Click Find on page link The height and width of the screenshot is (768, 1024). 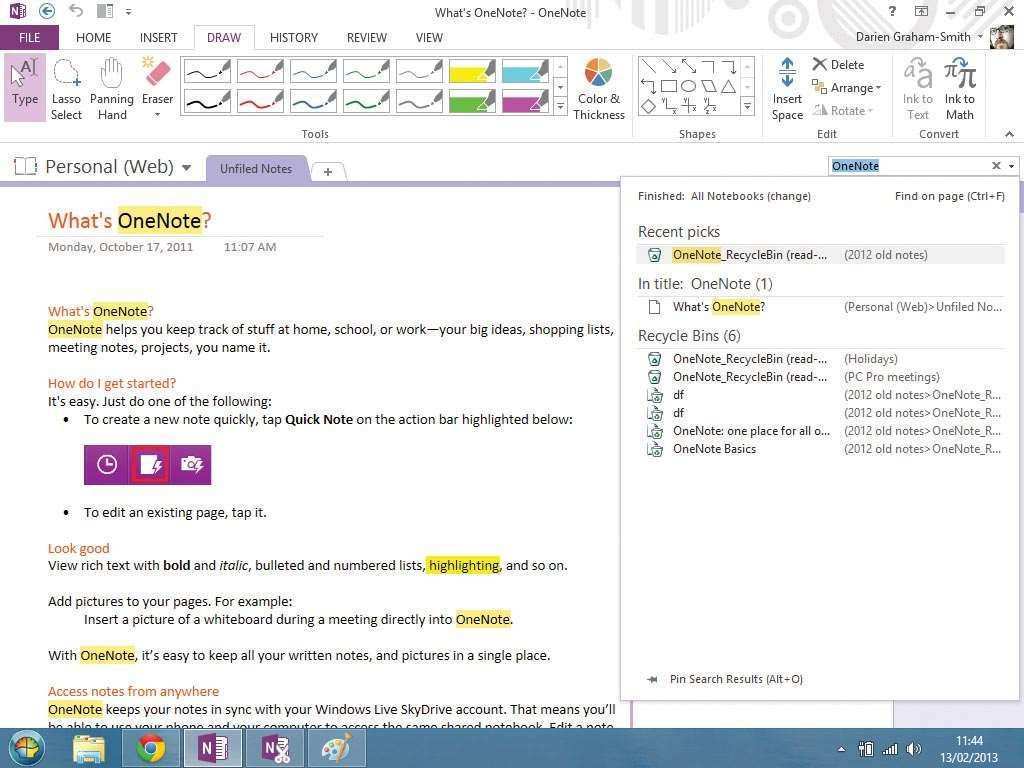point(949,196)
